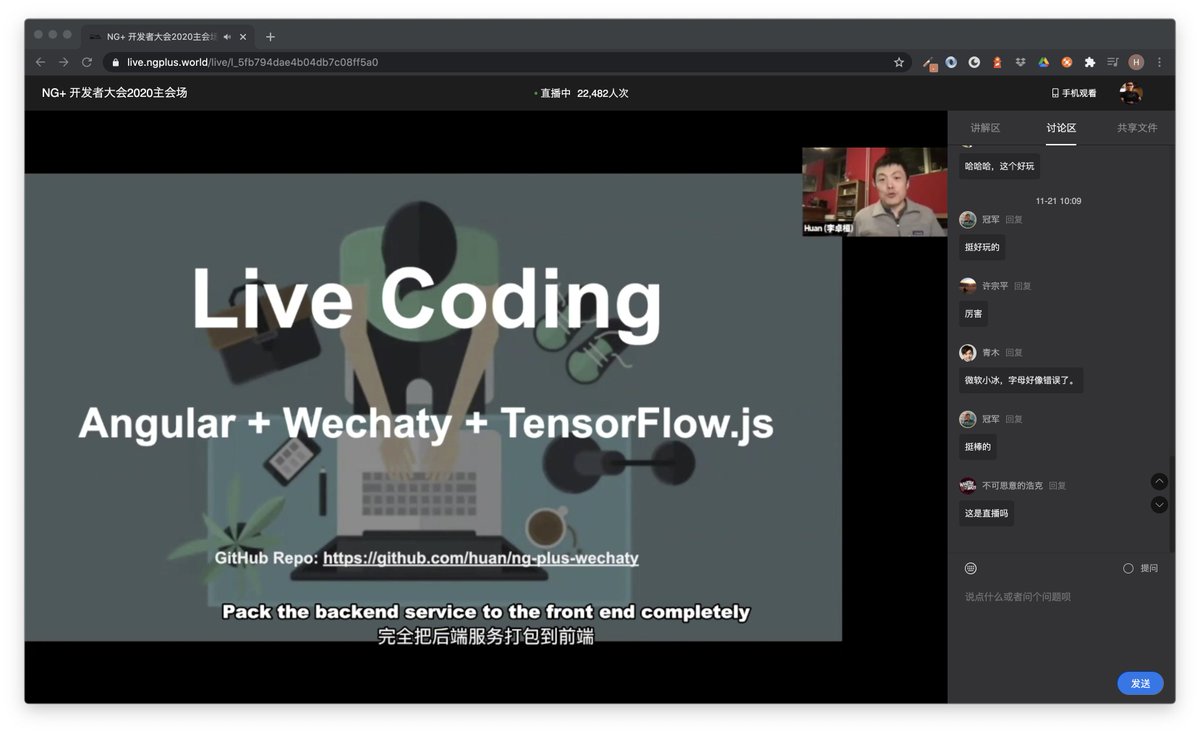Switch to the 讲解区 tab
The width and height of the screenshot is (1200, 734).
point(984,128)
